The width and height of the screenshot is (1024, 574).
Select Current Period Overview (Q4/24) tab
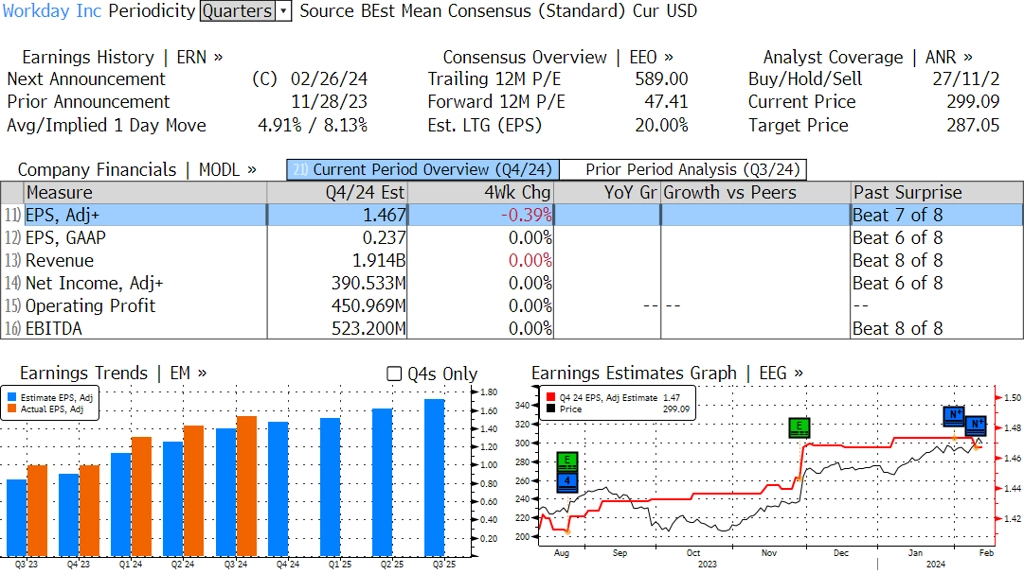[423, 170]
